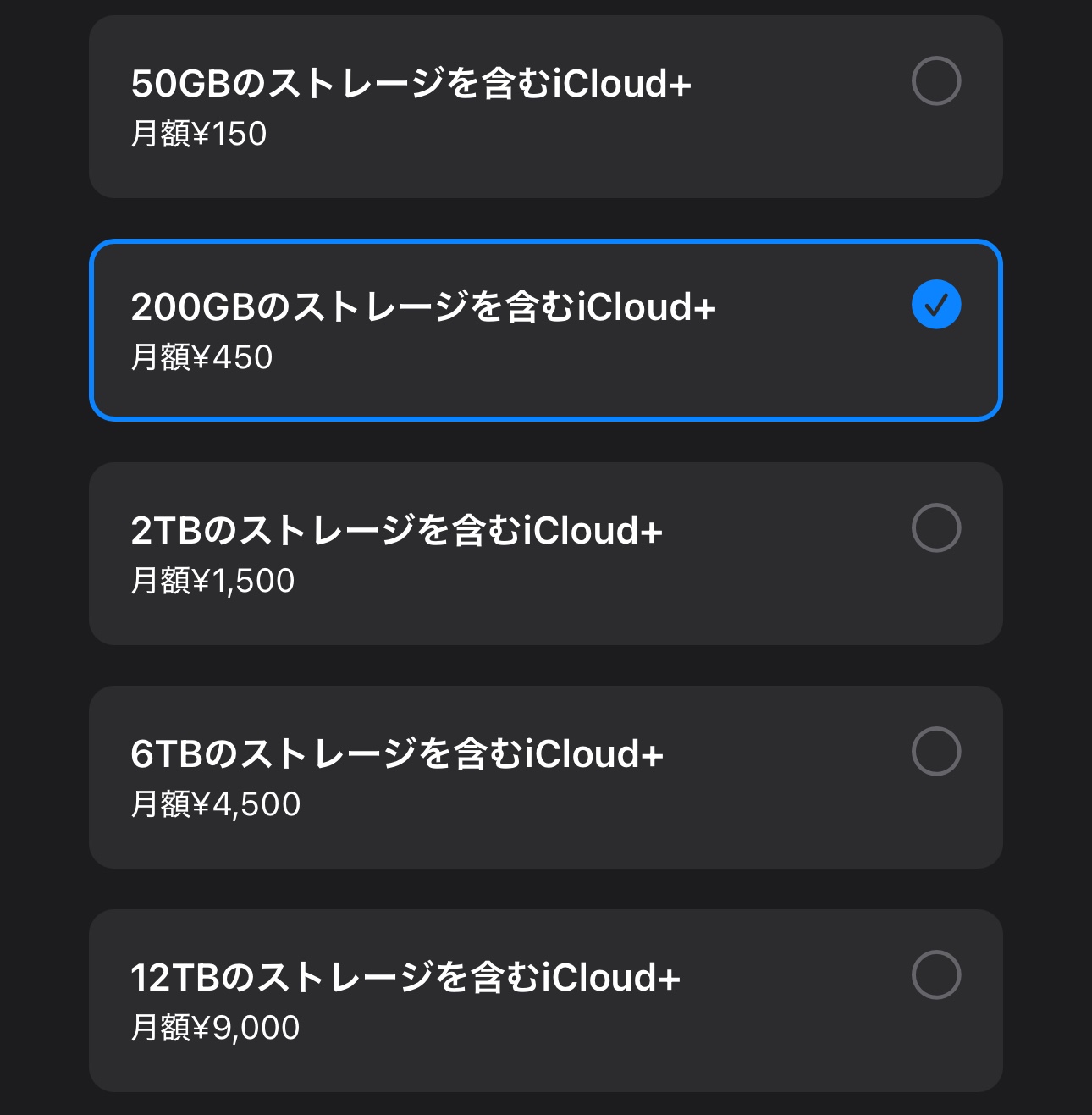Click the 月額¥9,000 price label
The width and height of the screenshot is (1092, 1115).
tap(216, 1028)
